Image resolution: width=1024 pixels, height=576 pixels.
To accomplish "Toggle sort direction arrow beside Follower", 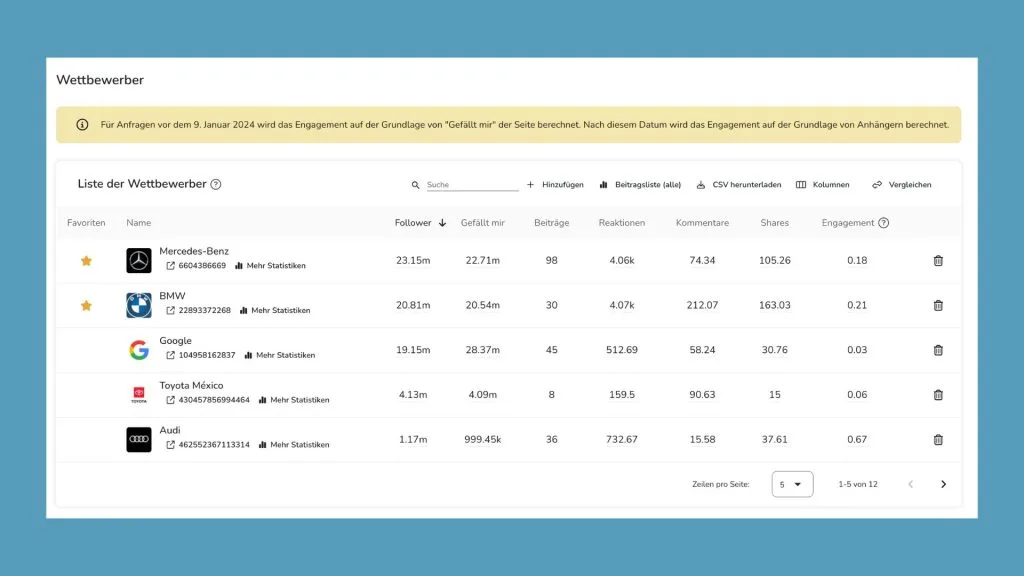I will click(442, 223).
